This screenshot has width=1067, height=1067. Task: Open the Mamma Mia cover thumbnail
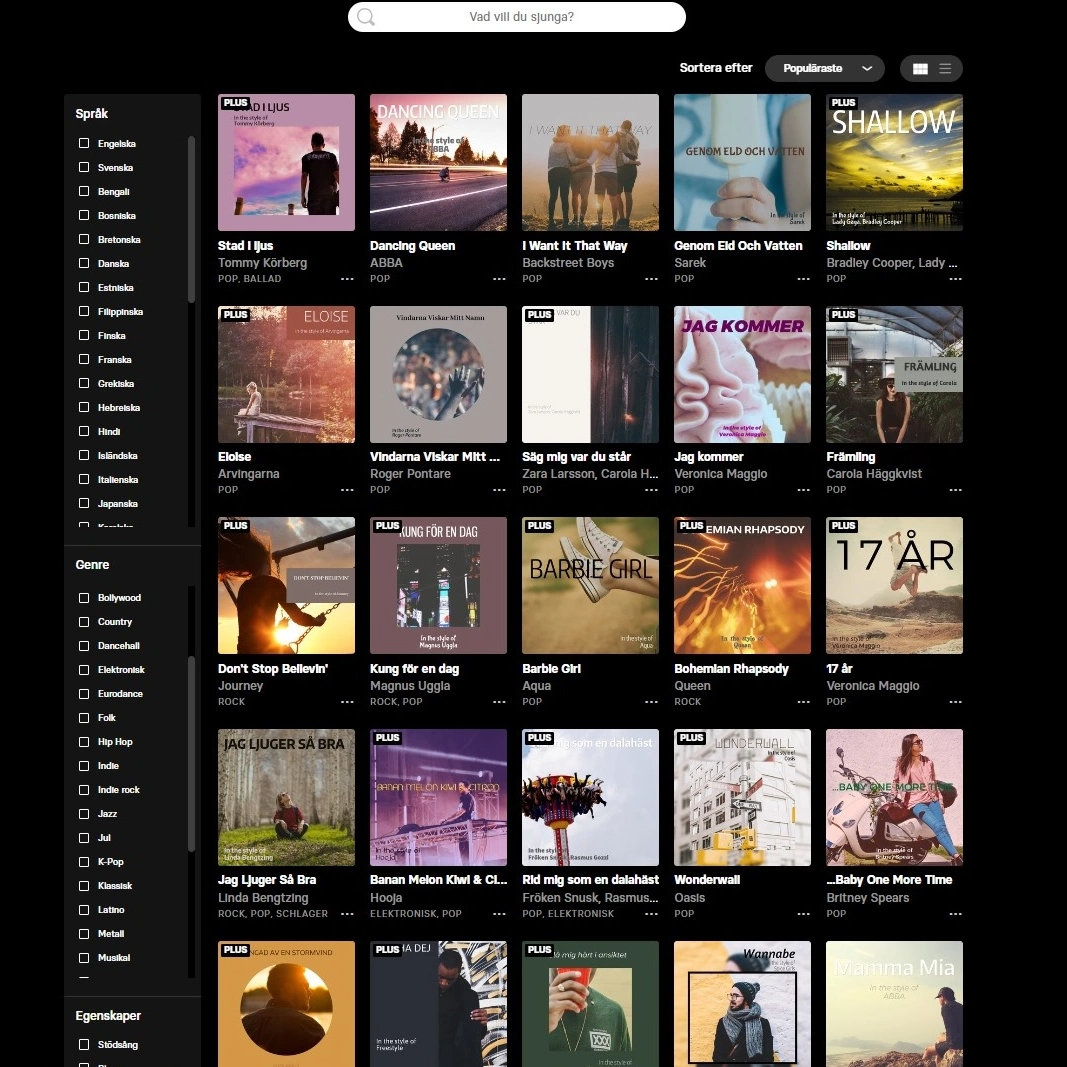pos(894,1004)
